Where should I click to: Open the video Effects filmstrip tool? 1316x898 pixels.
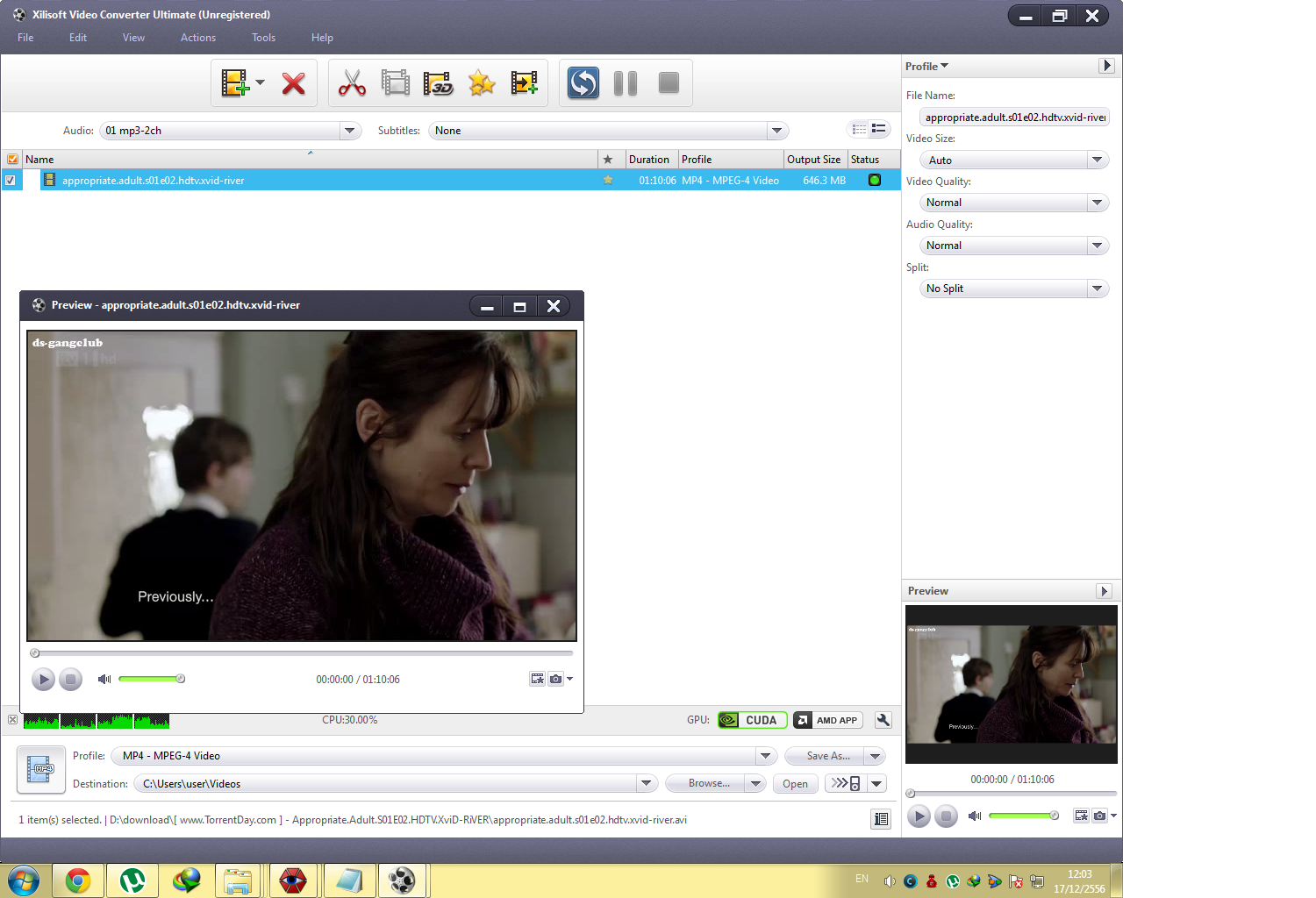[x=396, y=83]
